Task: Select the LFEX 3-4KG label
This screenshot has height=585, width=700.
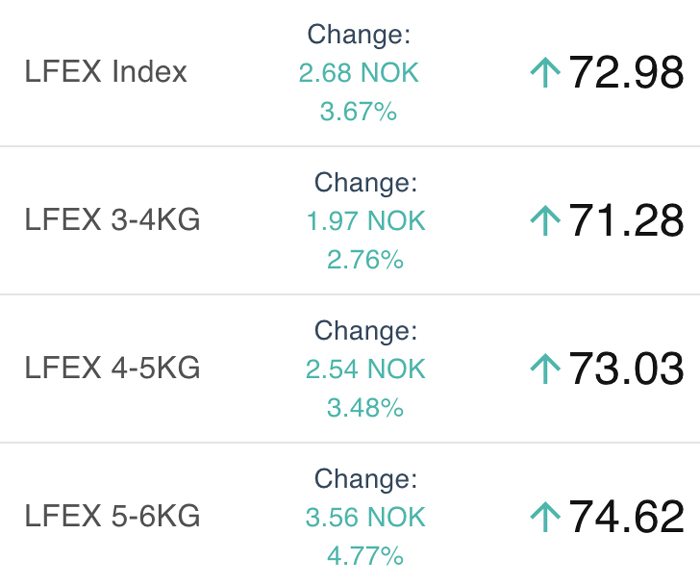Action: click(112, 221)
